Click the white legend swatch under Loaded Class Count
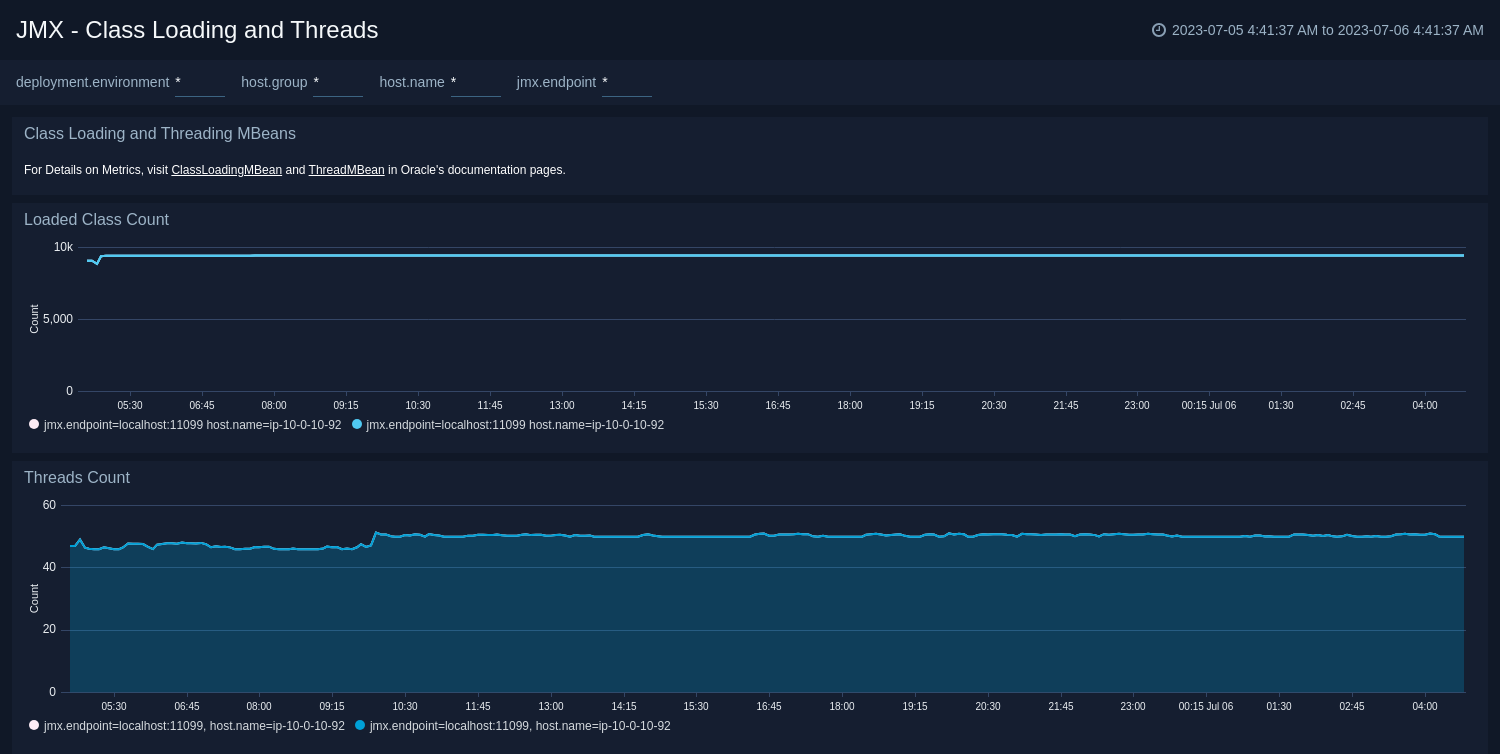 [x=34, y=424]
